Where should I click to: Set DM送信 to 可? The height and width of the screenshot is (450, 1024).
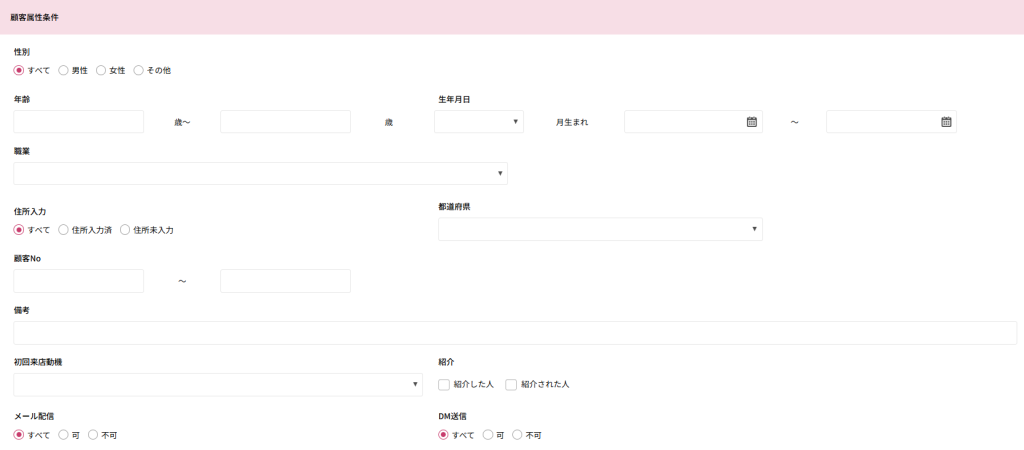point(488,435)
